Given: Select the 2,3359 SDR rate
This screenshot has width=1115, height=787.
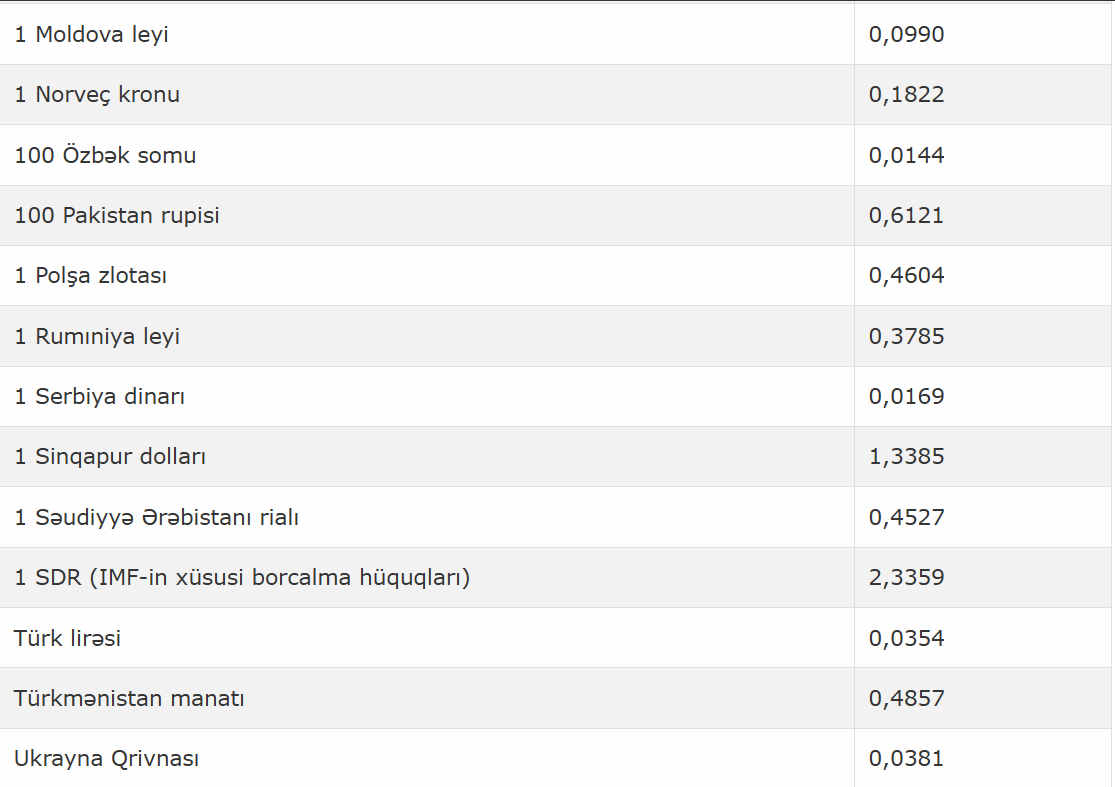Looking at the screenshot, I should coord(907,577).
